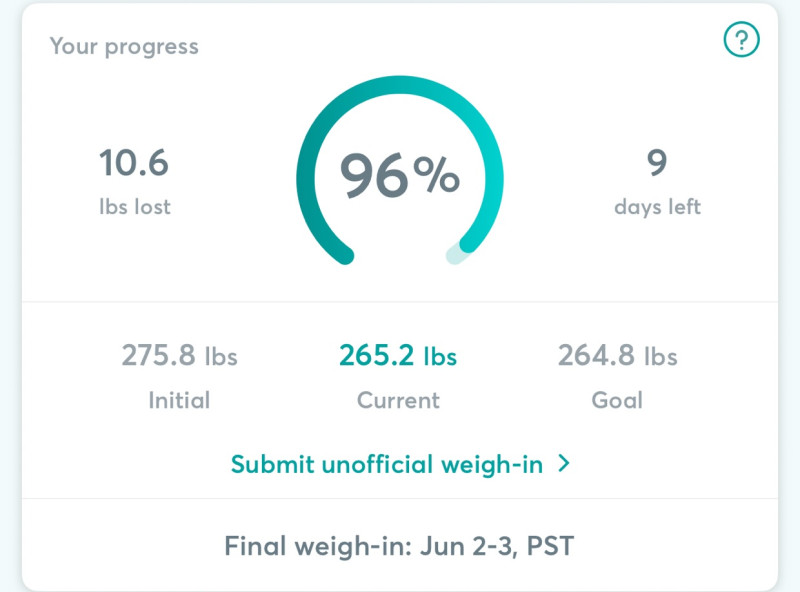The image size is (800, 592).
Task: Select the 275.8 lbs initial weight
Action: (180, 355)
